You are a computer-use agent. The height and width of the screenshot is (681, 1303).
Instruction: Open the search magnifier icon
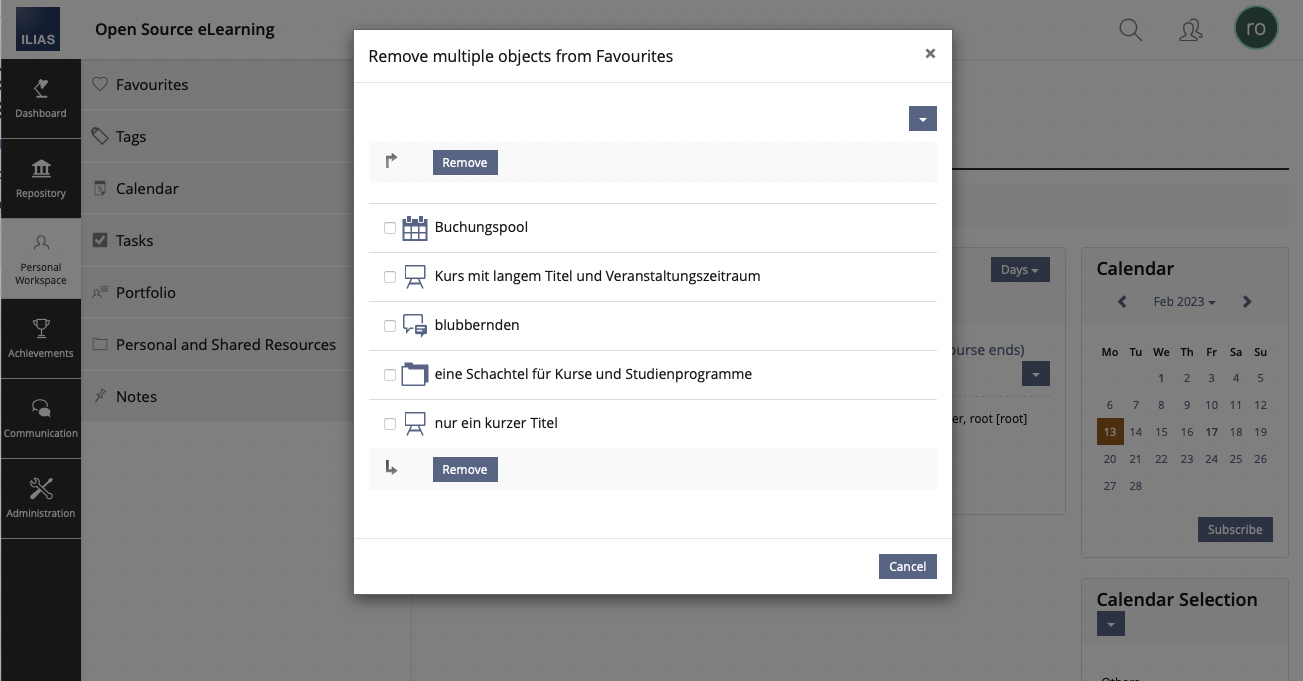pyautogui.click(x=1130, y=30)
